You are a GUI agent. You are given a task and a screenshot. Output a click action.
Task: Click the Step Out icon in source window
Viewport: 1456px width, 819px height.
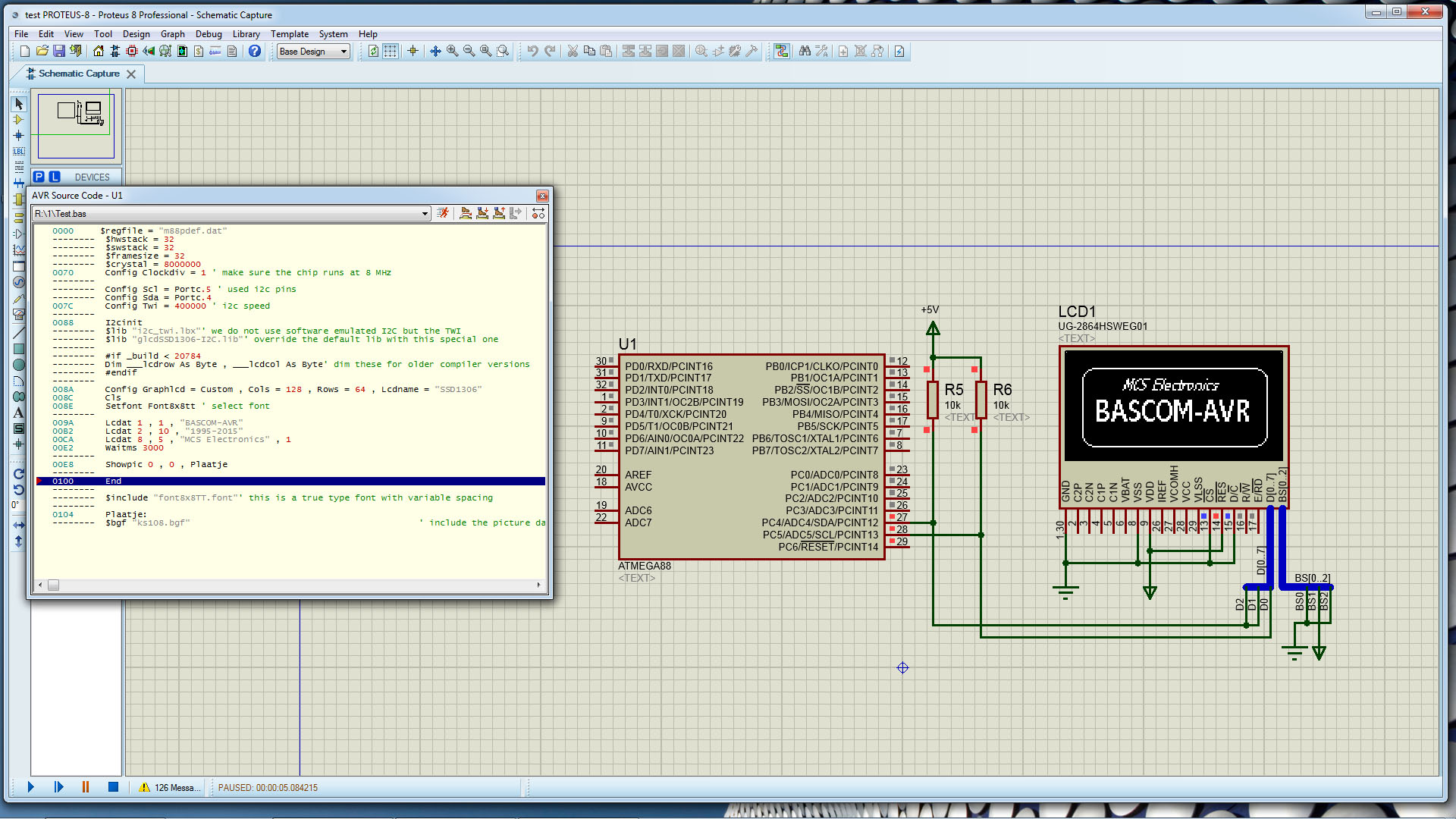[499, 214]
